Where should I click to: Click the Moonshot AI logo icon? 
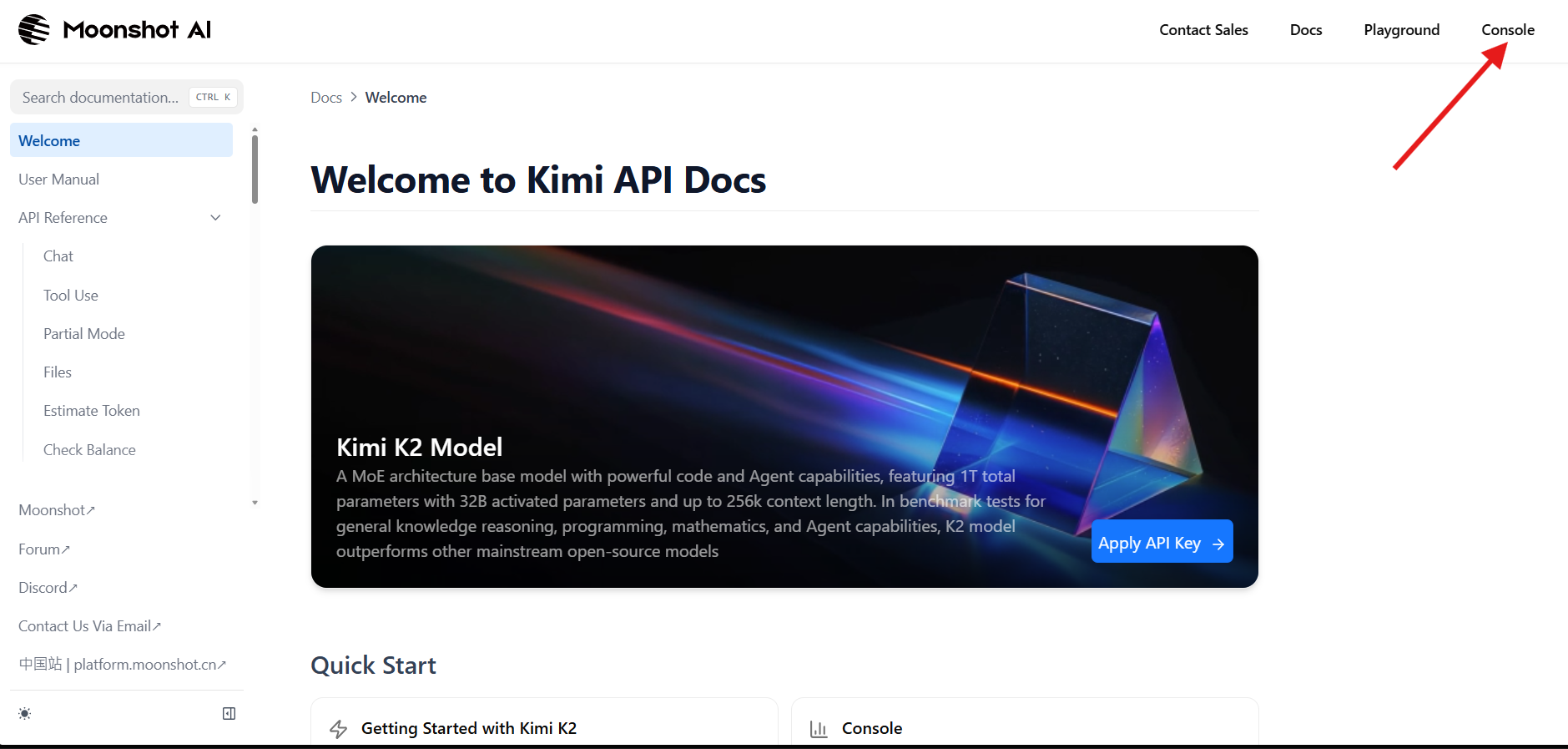(x=34, y=30)
